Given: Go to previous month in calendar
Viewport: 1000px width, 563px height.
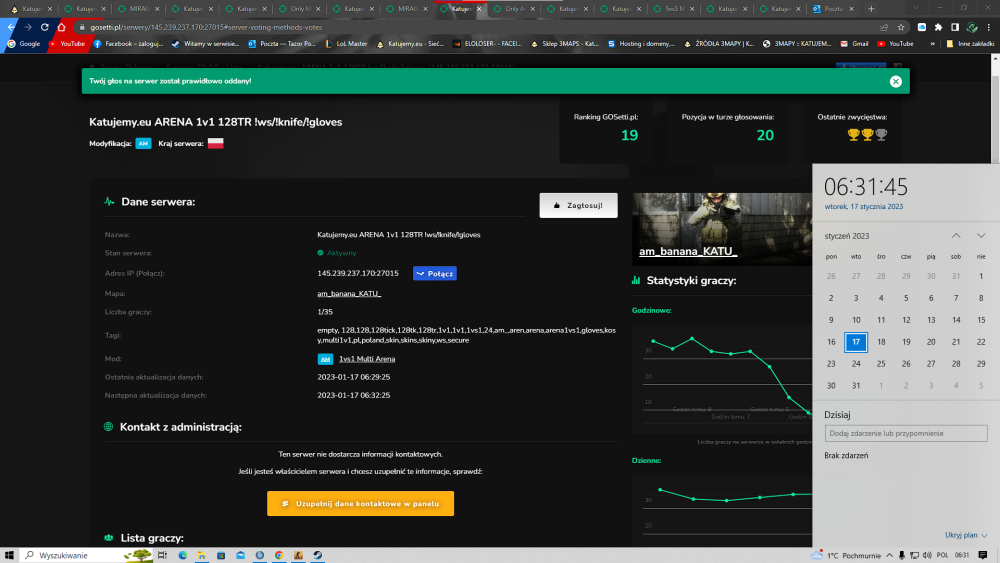Looking at the screenshot, I should [x=956, y=236].
